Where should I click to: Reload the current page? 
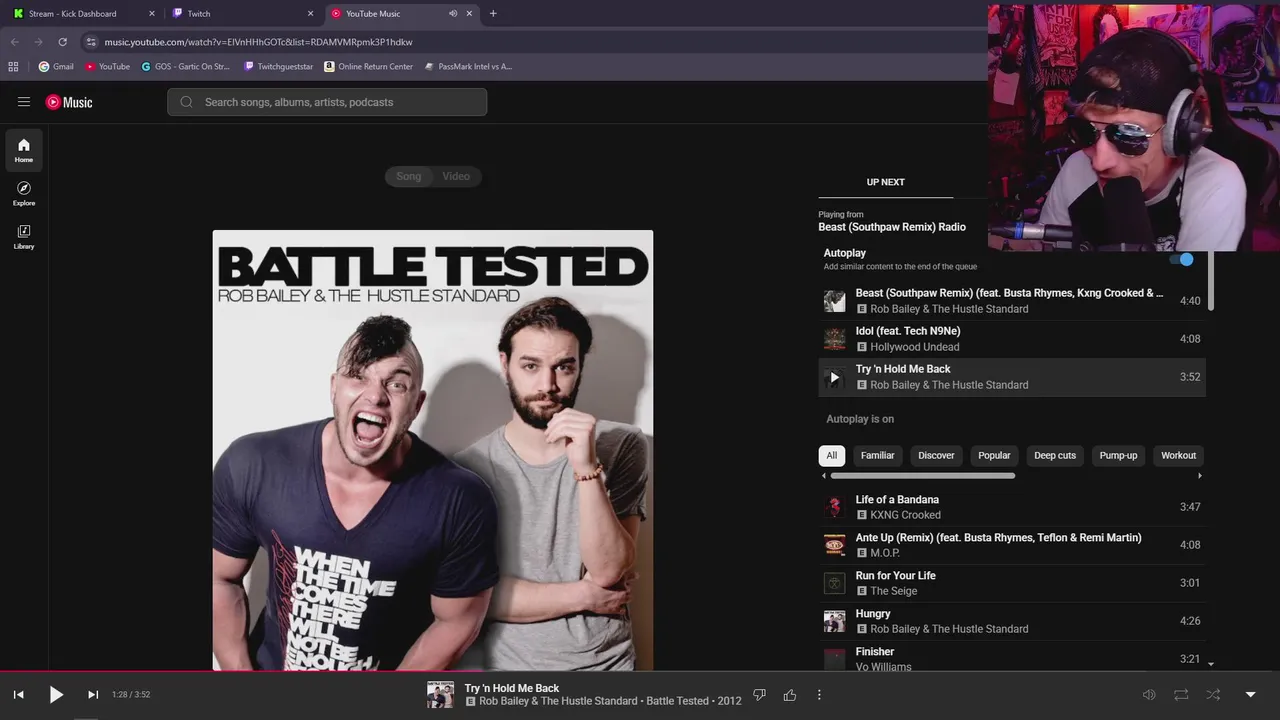(62, 42)
